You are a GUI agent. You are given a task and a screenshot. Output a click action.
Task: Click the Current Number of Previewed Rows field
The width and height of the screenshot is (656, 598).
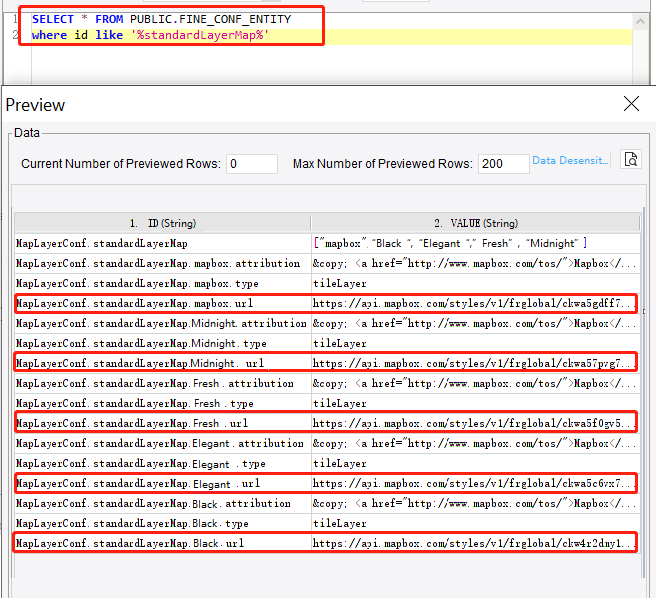tap(251, 164)
